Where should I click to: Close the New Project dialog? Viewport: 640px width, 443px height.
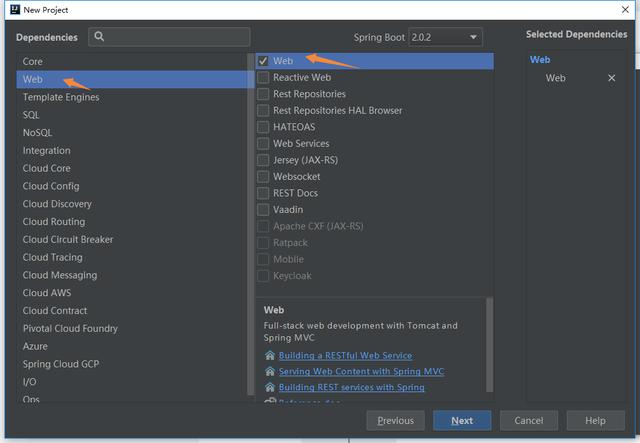point(625,9)
